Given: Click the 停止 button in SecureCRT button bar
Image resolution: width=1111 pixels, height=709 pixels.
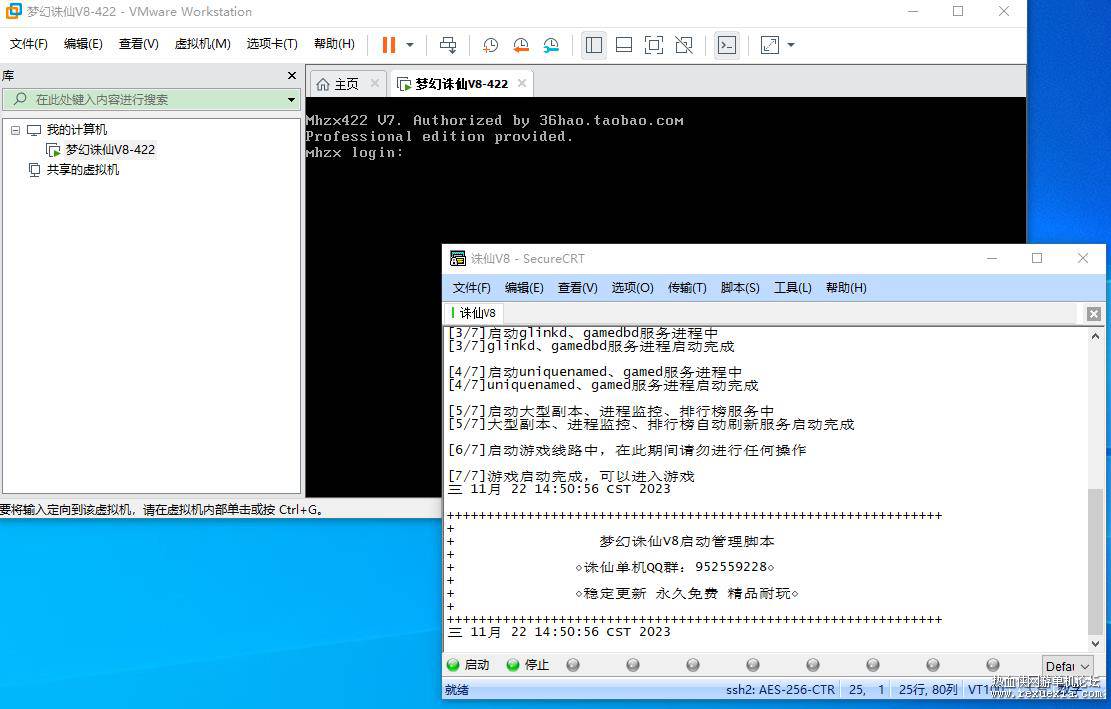Looking at the screenshot, I should 529,664.
